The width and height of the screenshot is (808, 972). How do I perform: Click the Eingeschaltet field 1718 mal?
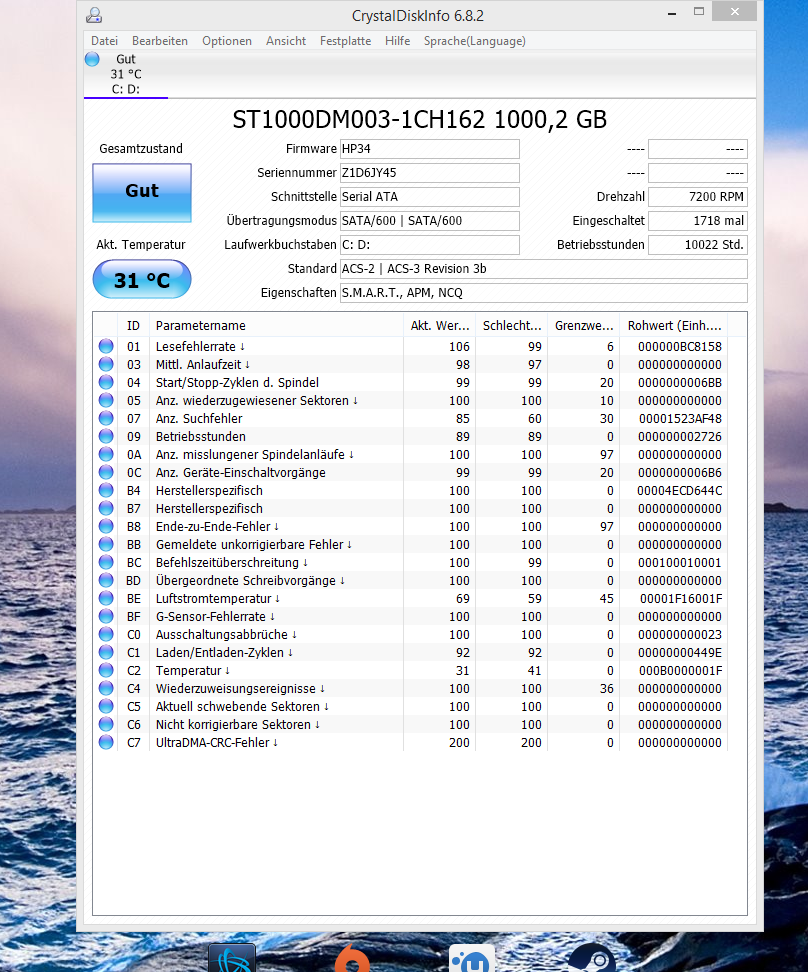tap(698, 221)
